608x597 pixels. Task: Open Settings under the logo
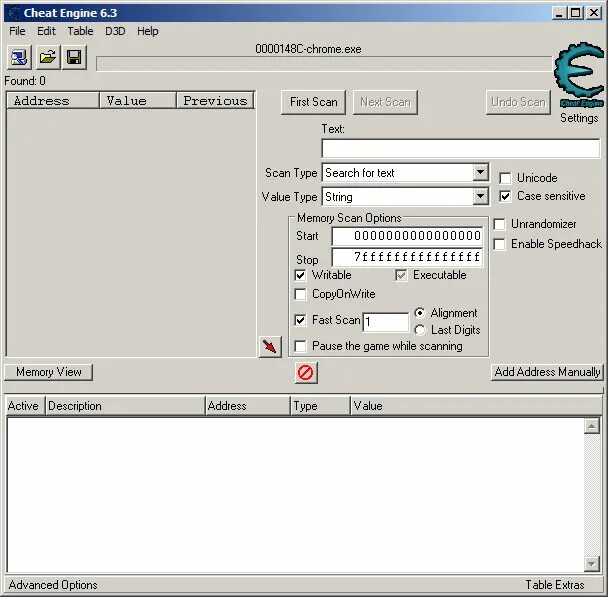coord(579,118)
